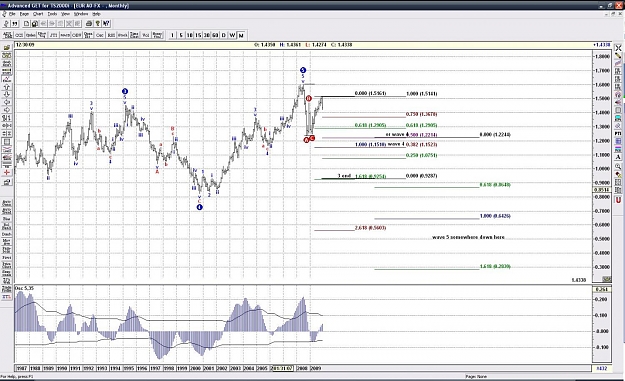Add the OBV study from studies toolbar

77,35
